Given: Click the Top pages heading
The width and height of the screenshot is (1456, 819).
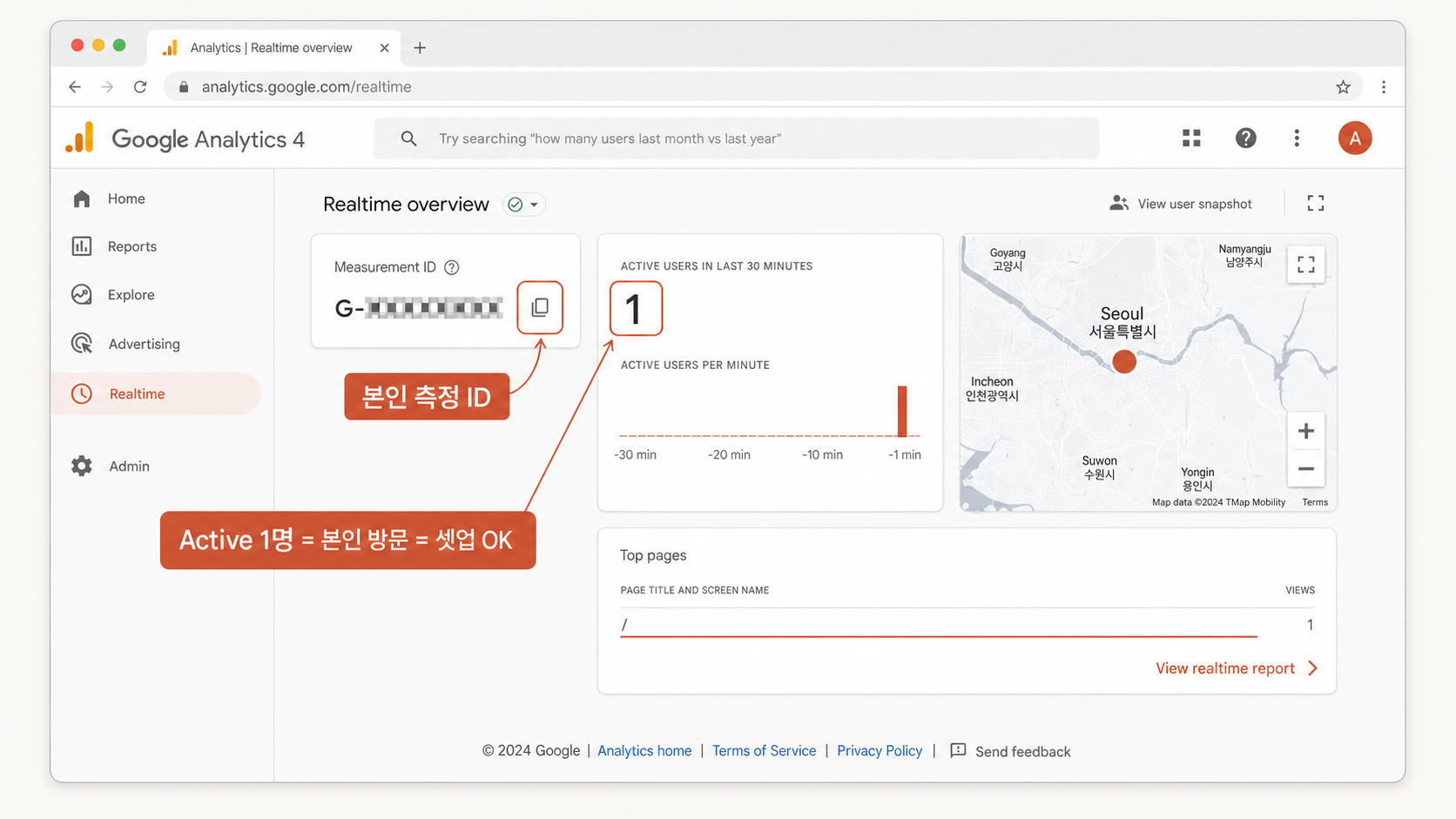Looking at the screenshot, I should pyautogui.click(x=653, y=555).
